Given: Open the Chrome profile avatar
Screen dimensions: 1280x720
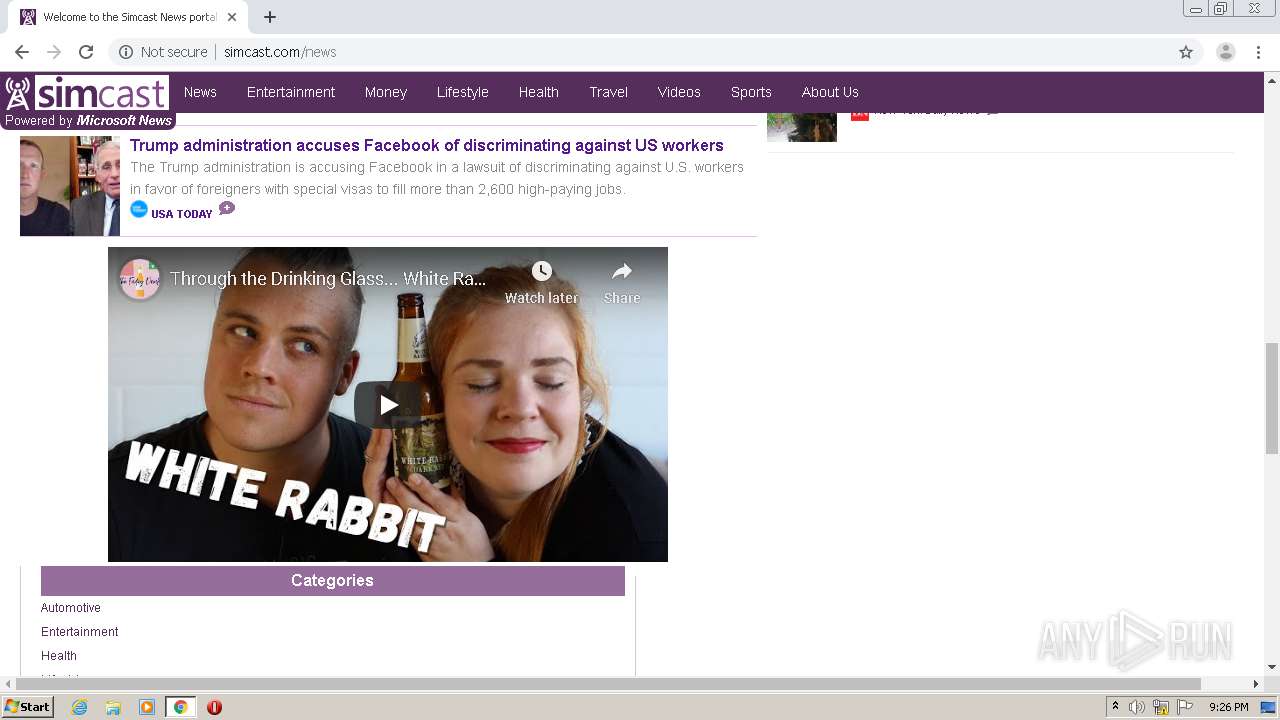Looking at the screenshot, I should tap(1226, 52).
